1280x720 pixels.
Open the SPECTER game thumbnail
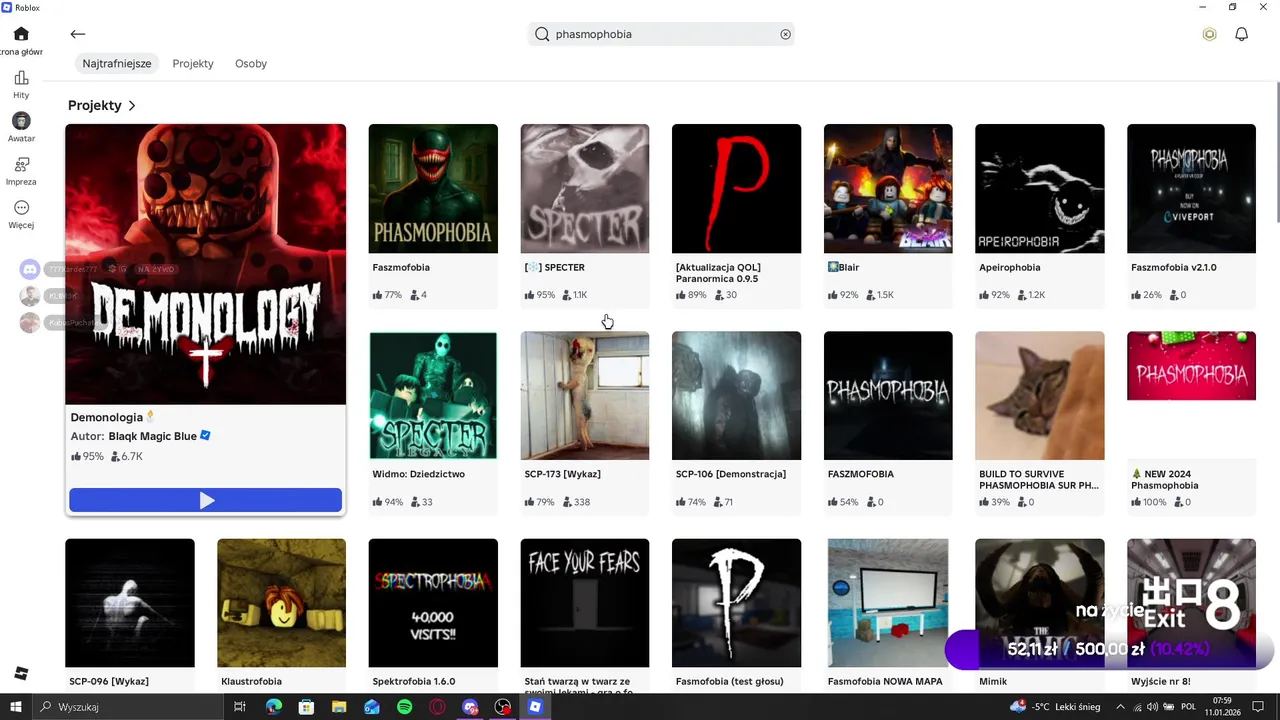click(585, 188)
